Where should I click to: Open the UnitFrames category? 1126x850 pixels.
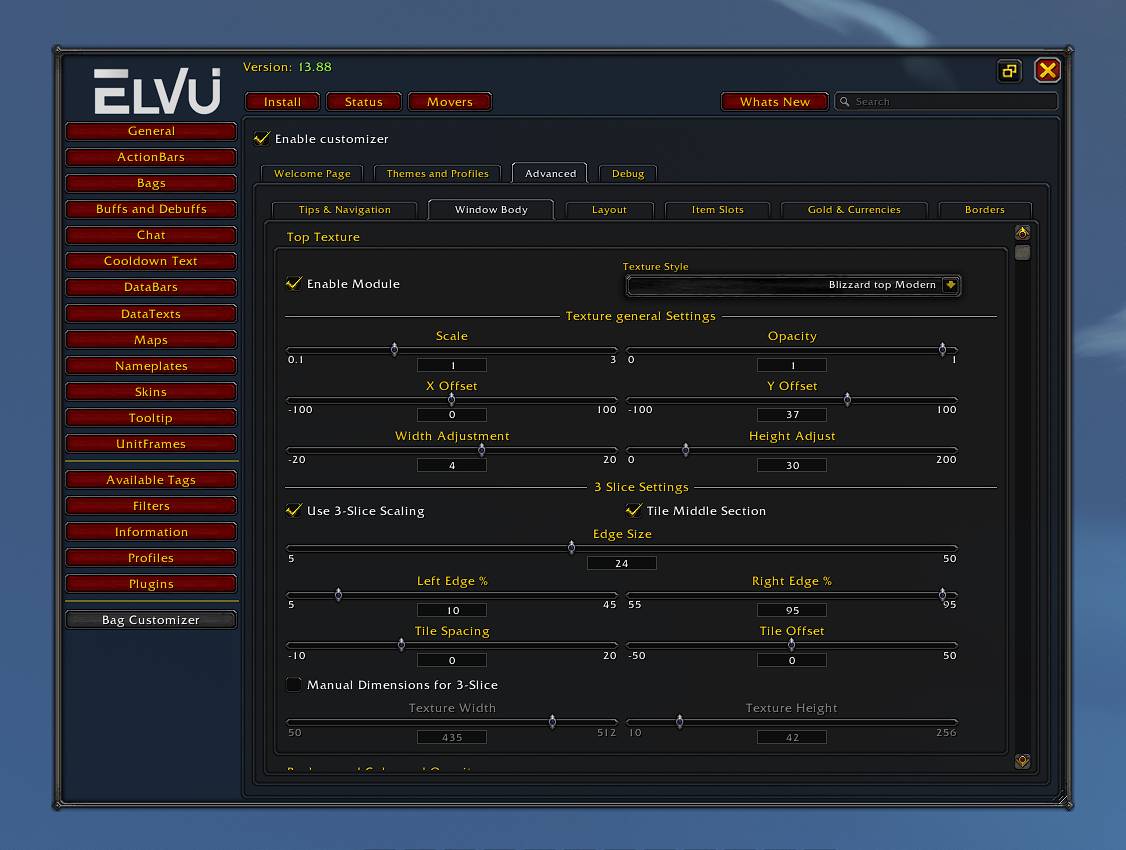tap(151, 444)
